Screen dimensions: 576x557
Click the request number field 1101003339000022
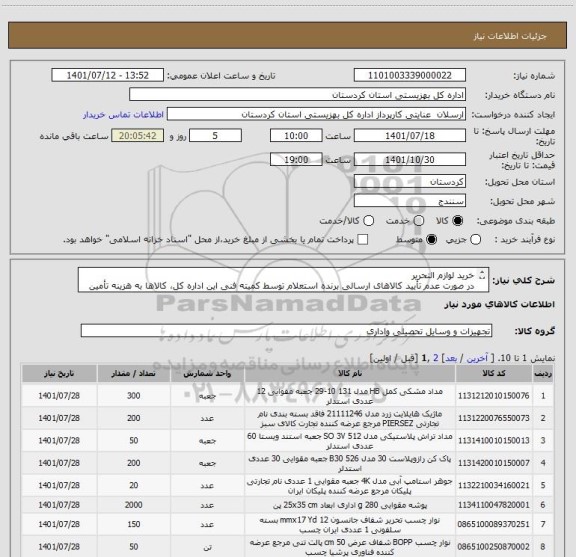pos(410,75)
